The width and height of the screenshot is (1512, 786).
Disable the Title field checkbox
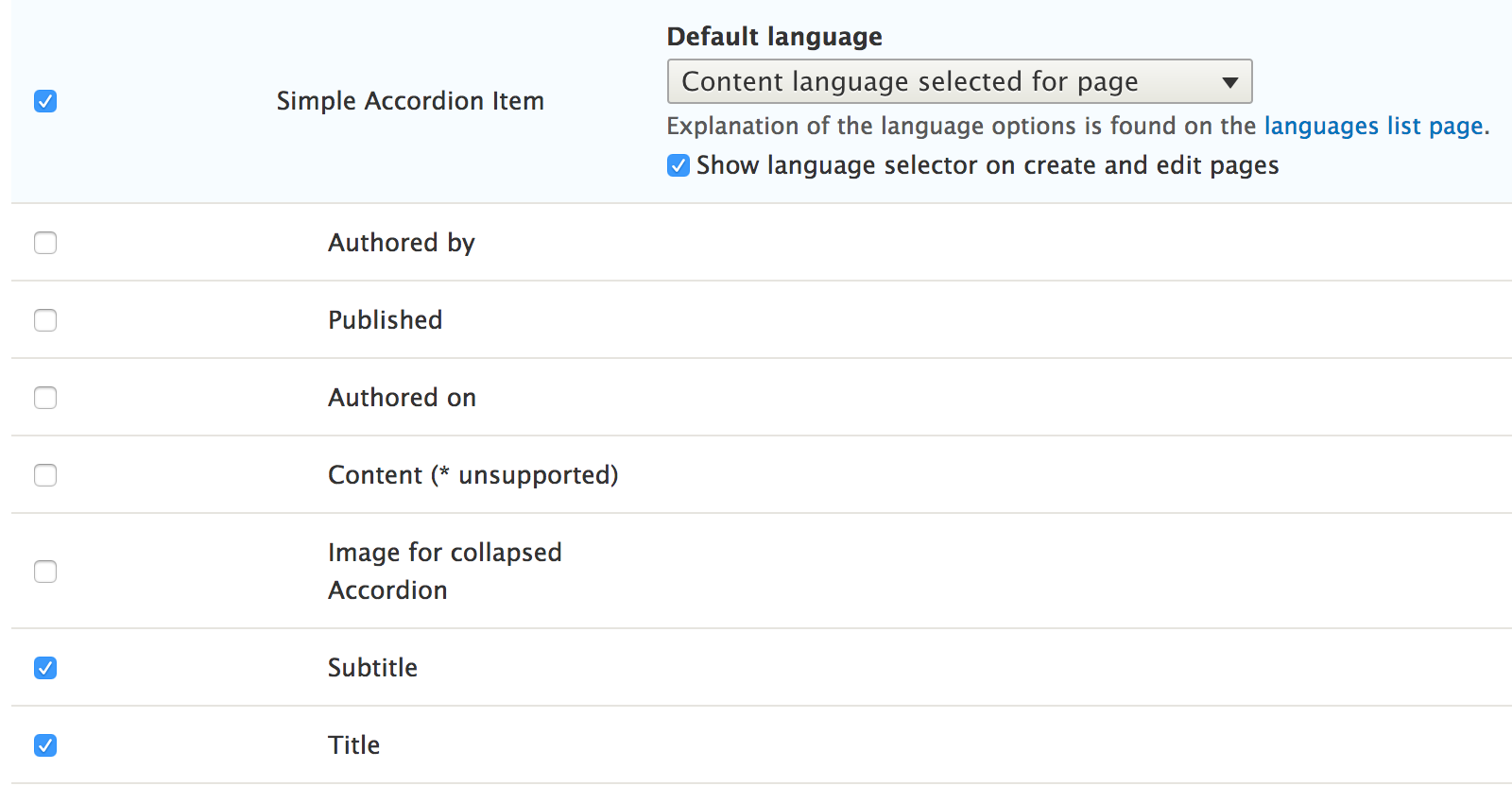[x=45, y=745]
